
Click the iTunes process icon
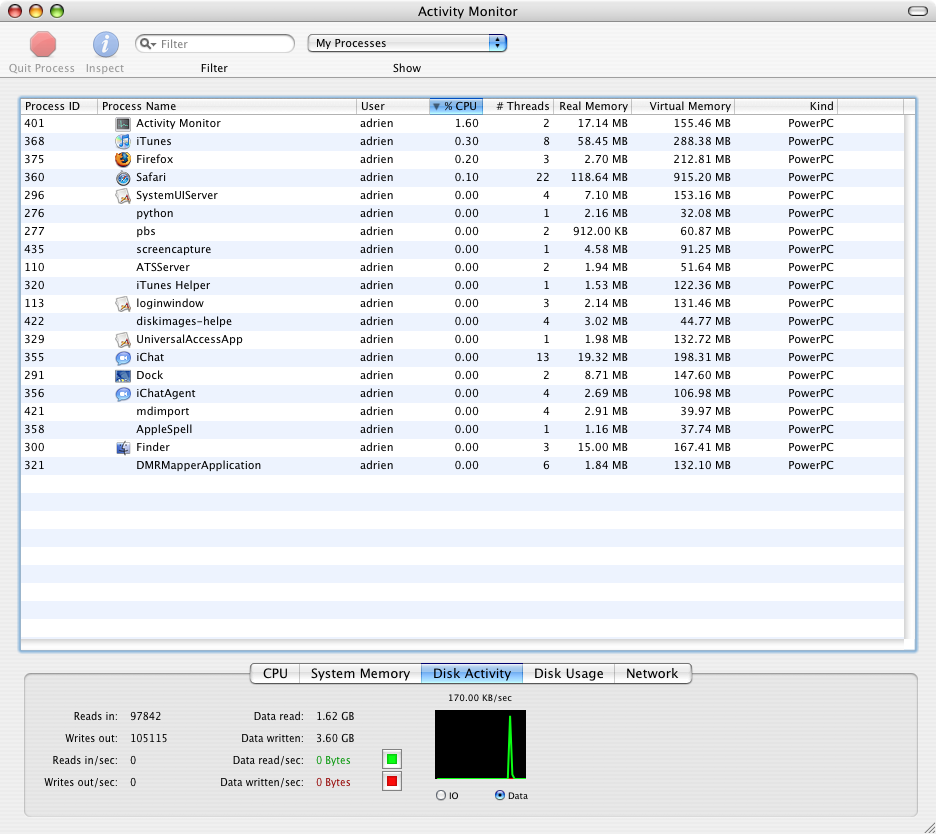tap(123, 141)
